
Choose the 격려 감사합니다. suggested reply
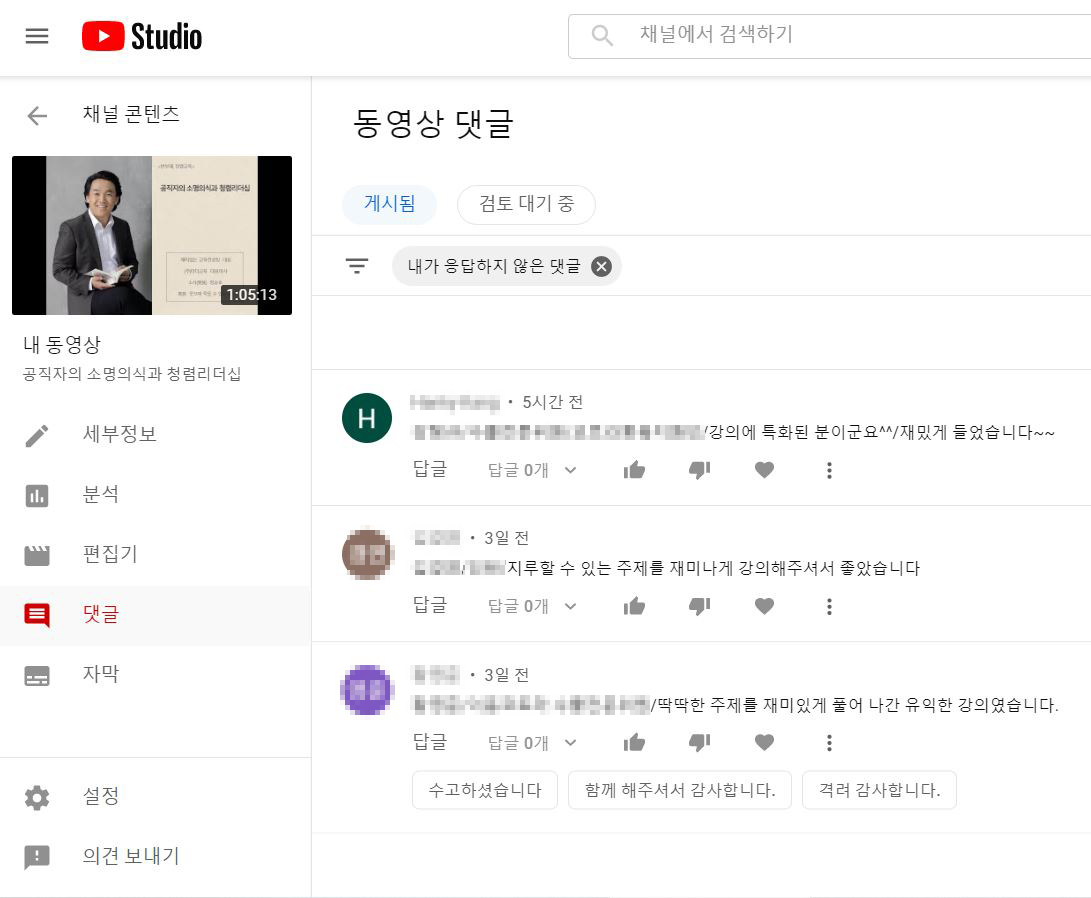(x=878, y=790)
